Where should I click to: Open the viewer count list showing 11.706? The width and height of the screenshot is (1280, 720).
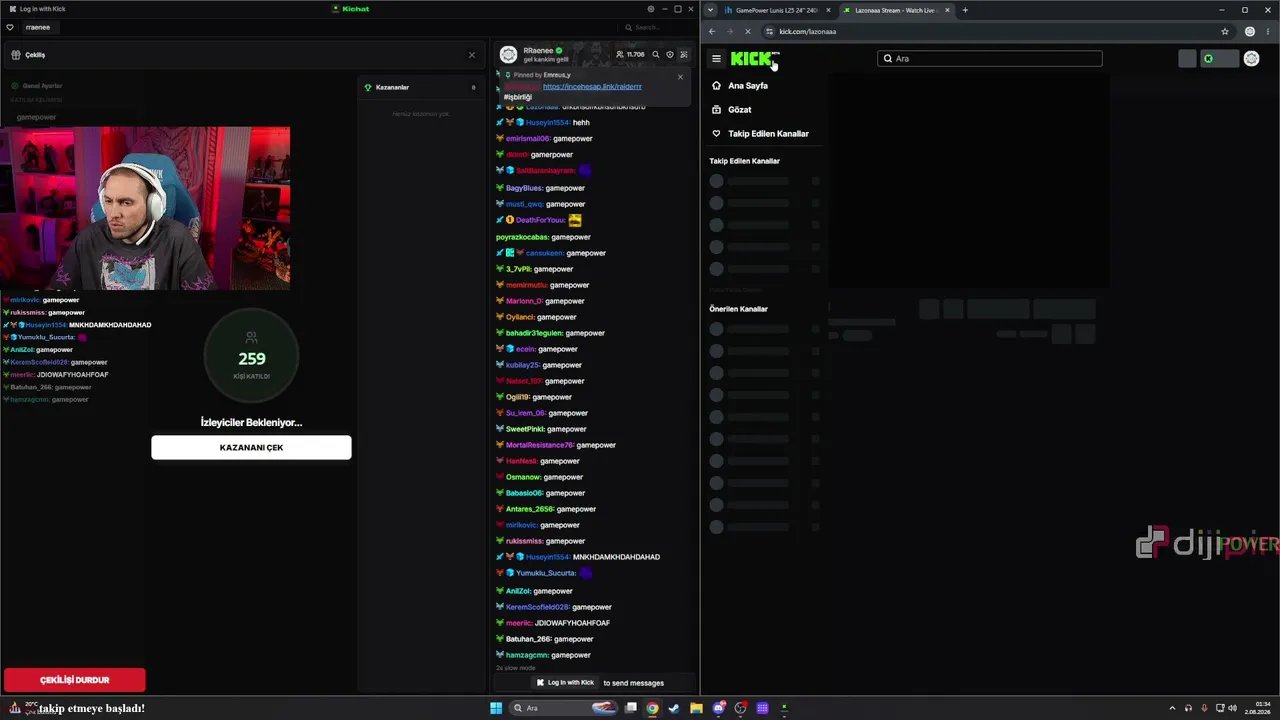tap(630, 55)
